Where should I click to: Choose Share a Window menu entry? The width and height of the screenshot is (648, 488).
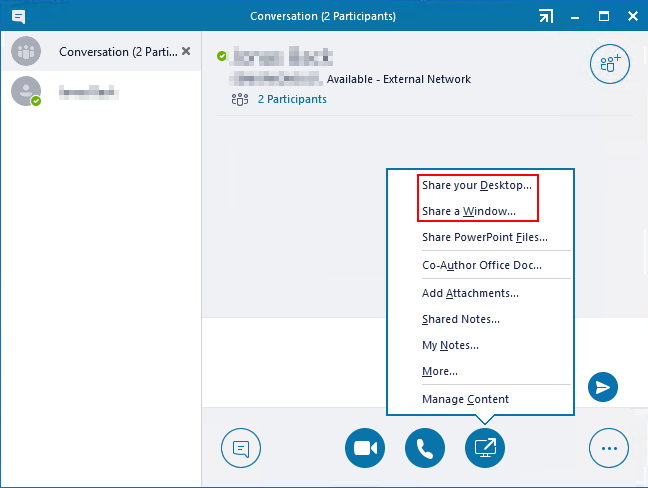coord(469,211)
